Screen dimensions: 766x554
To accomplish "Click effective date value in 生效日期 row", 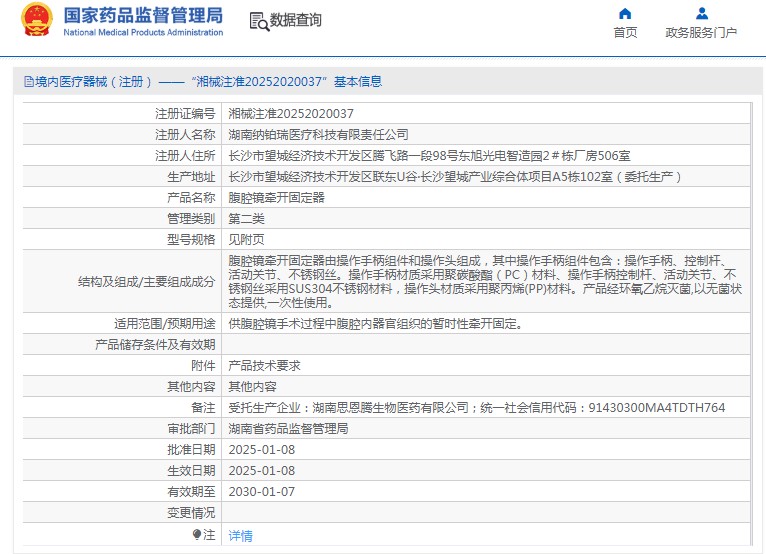I will tap(262, 471).
